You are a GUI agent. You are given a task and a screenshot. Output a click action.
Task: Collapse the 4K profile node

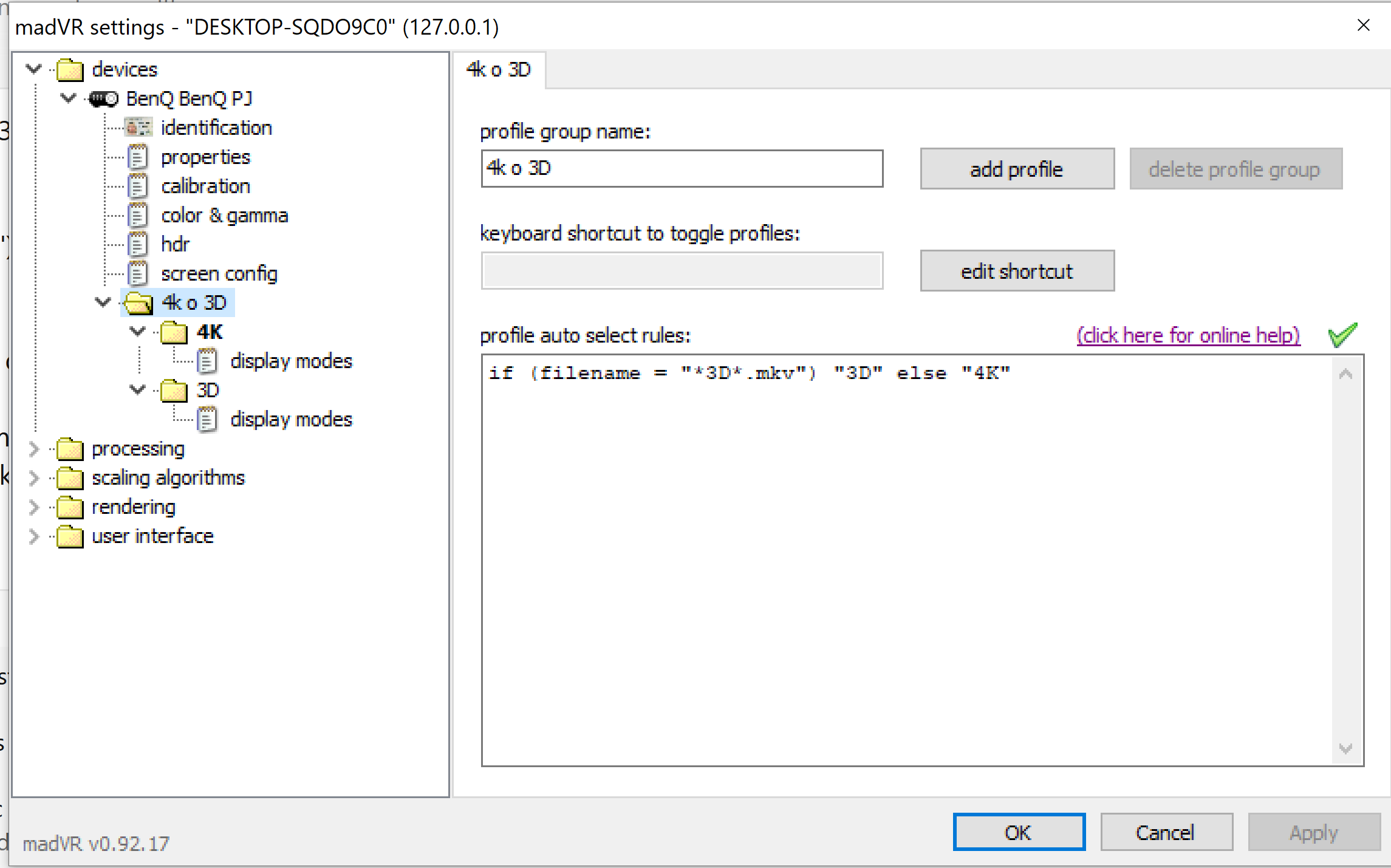coord(138,331)
